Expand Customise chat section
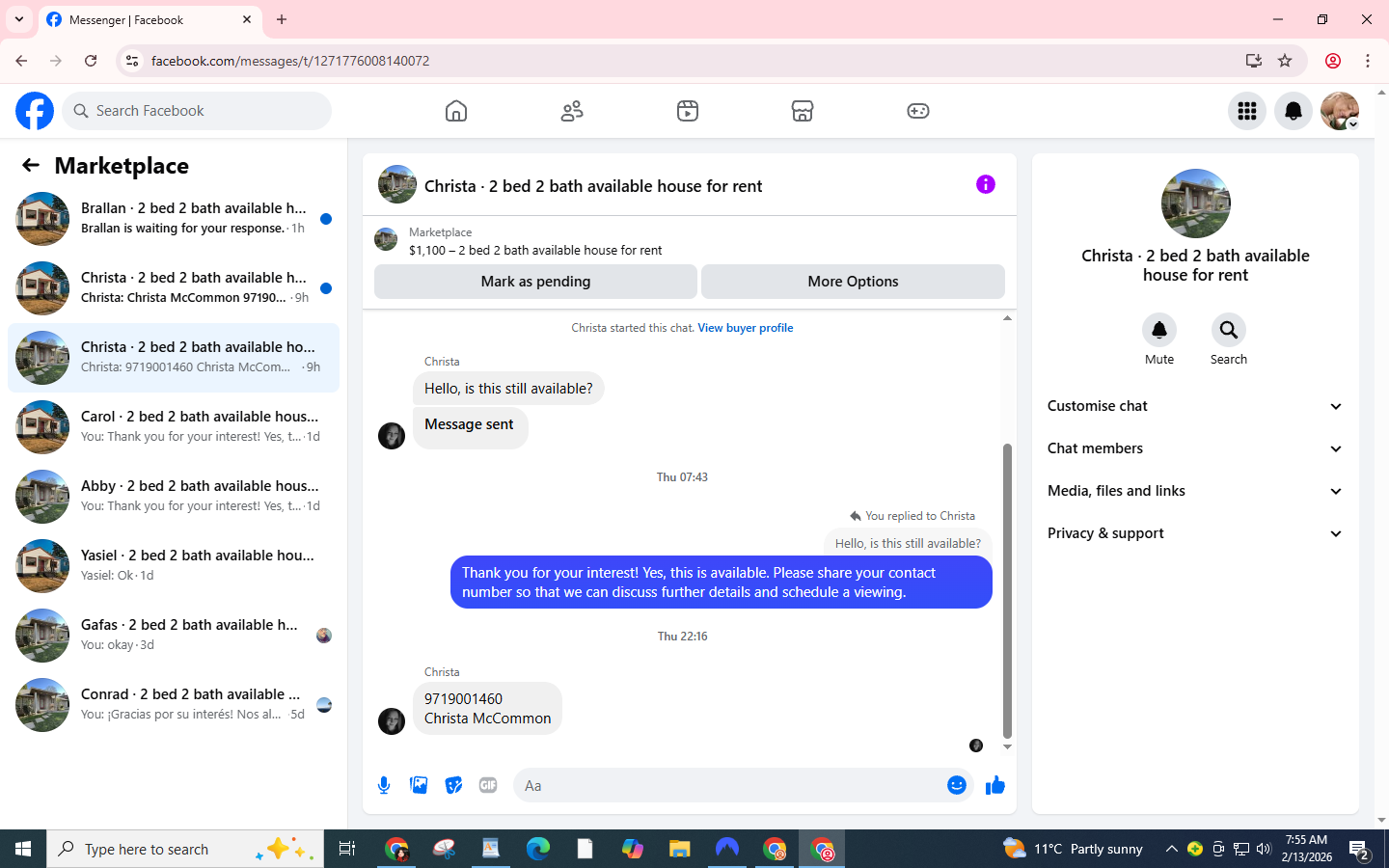The image size is (1389, 868). tap(1196, 406)
